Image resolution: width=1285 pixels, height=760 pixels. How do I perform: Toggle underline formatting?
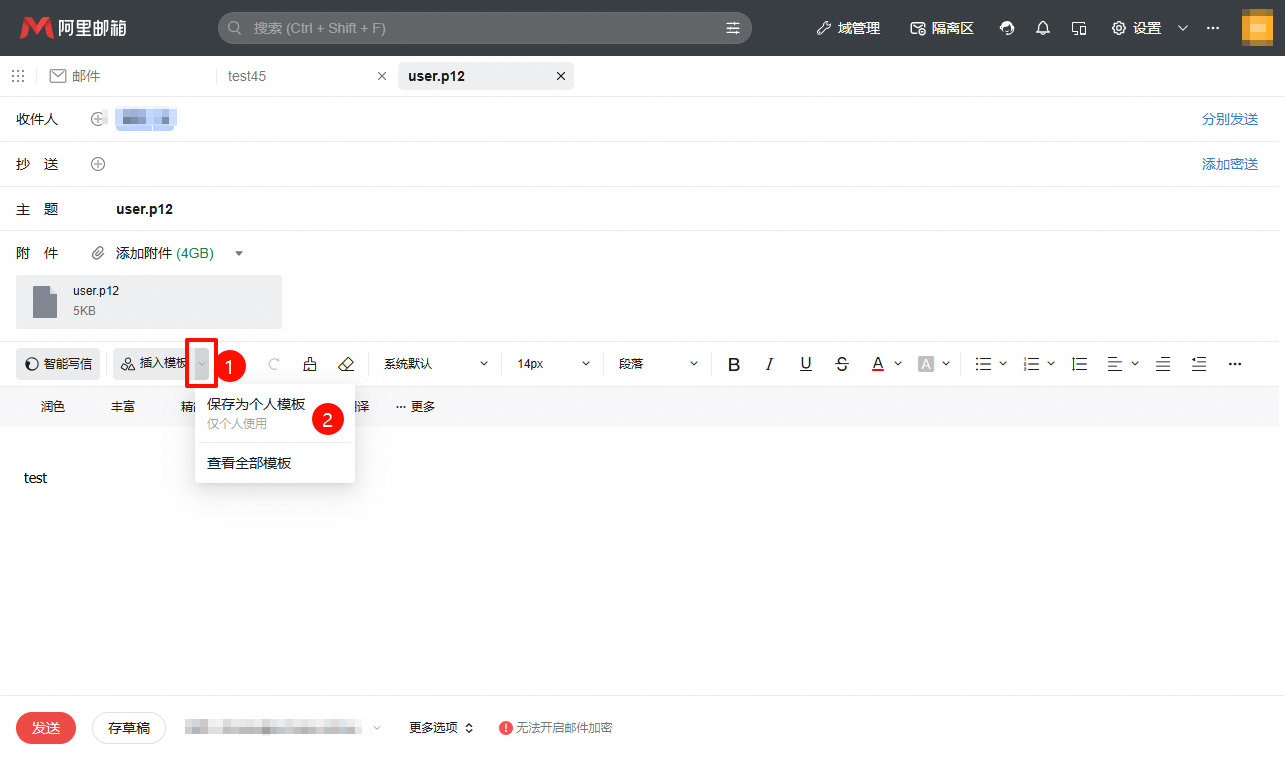click(x=806, y=364)
